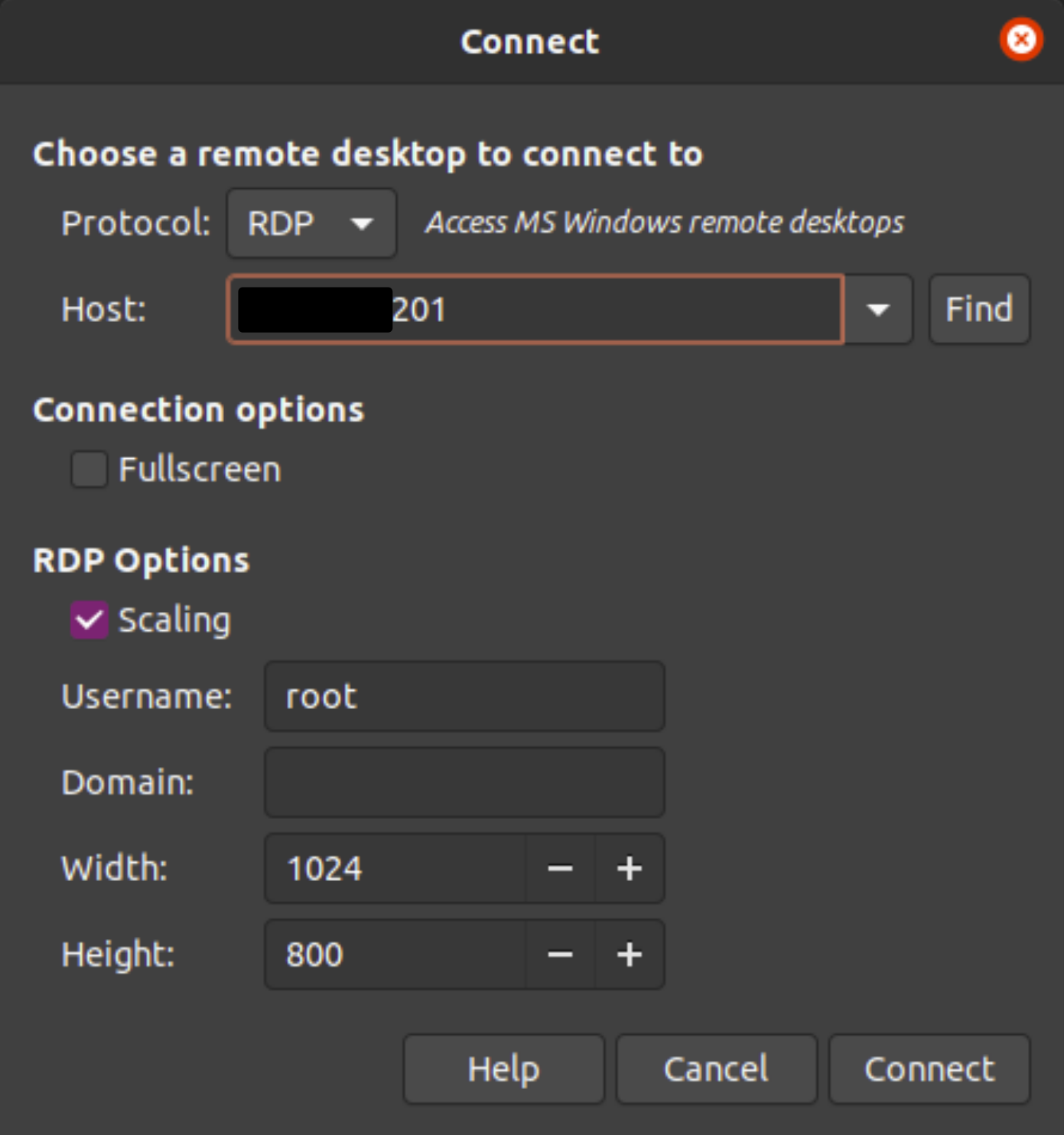The image size is (1064, 1135).
Task: Close the Connect dialog window
Action: pos(1020,39)
